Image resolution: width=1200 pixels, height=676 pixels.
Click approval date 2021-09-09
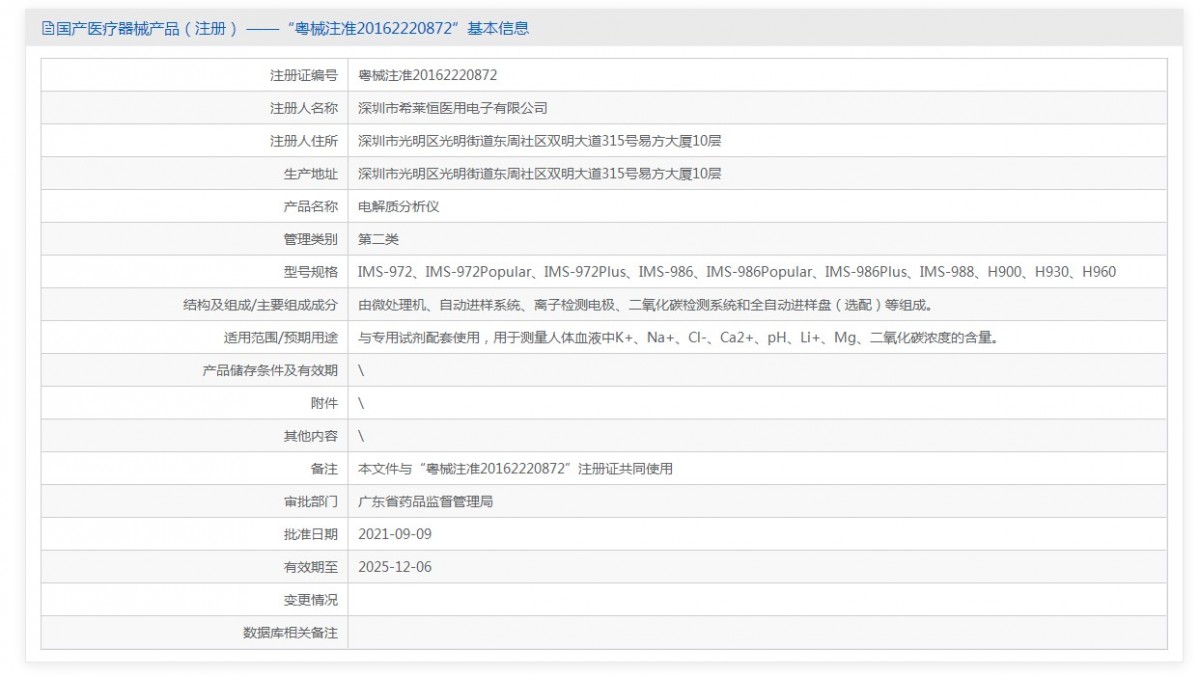395,534
